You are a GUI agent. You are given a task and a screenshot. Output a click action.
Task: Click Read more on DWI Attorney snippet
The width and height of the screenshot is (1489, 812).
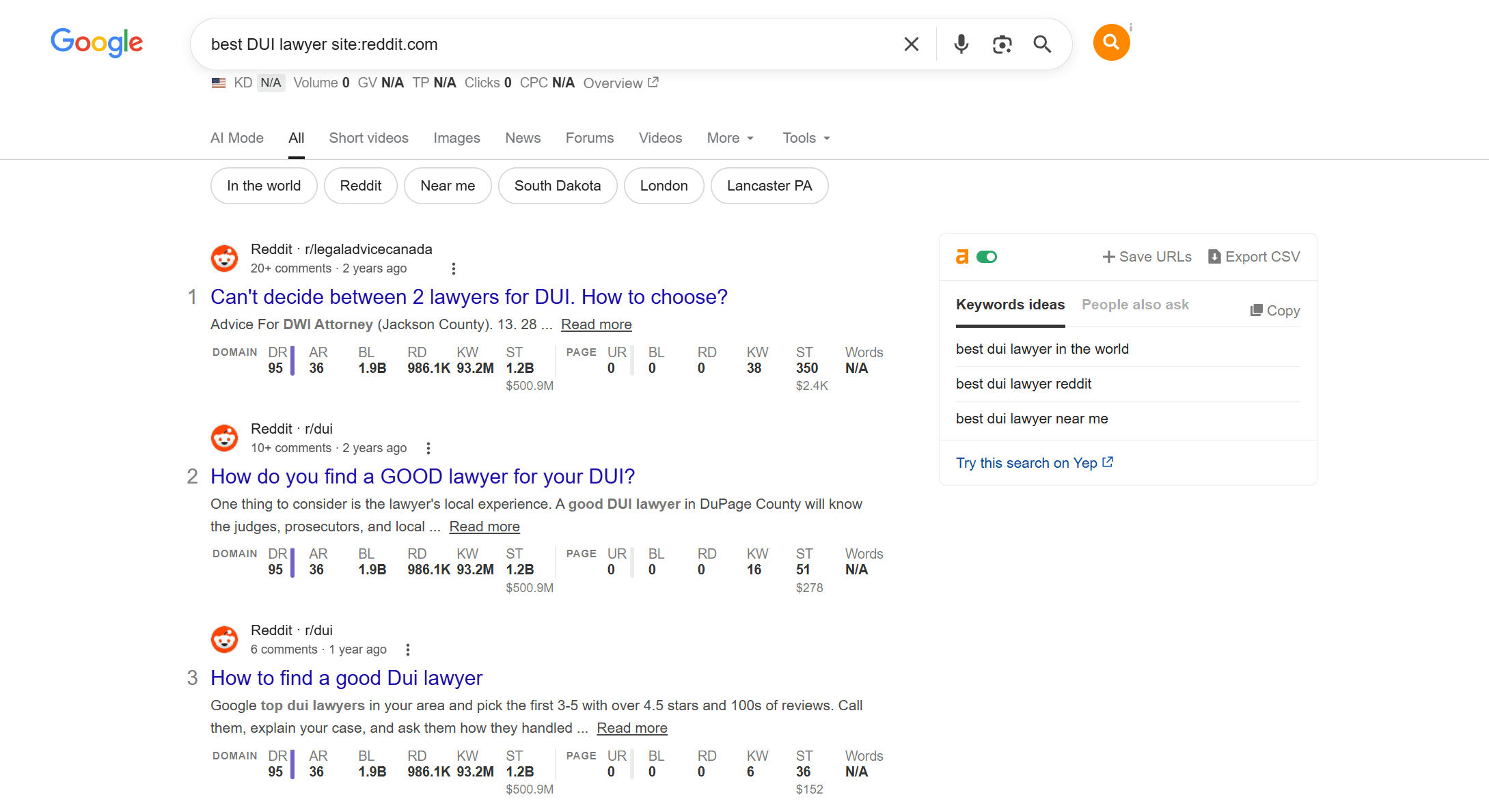[x=596, y=324]
